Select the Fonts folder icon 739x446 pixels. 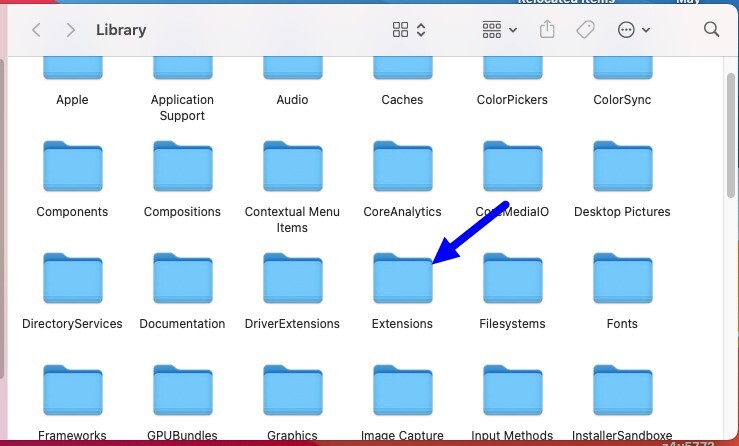tap(623, 278)
